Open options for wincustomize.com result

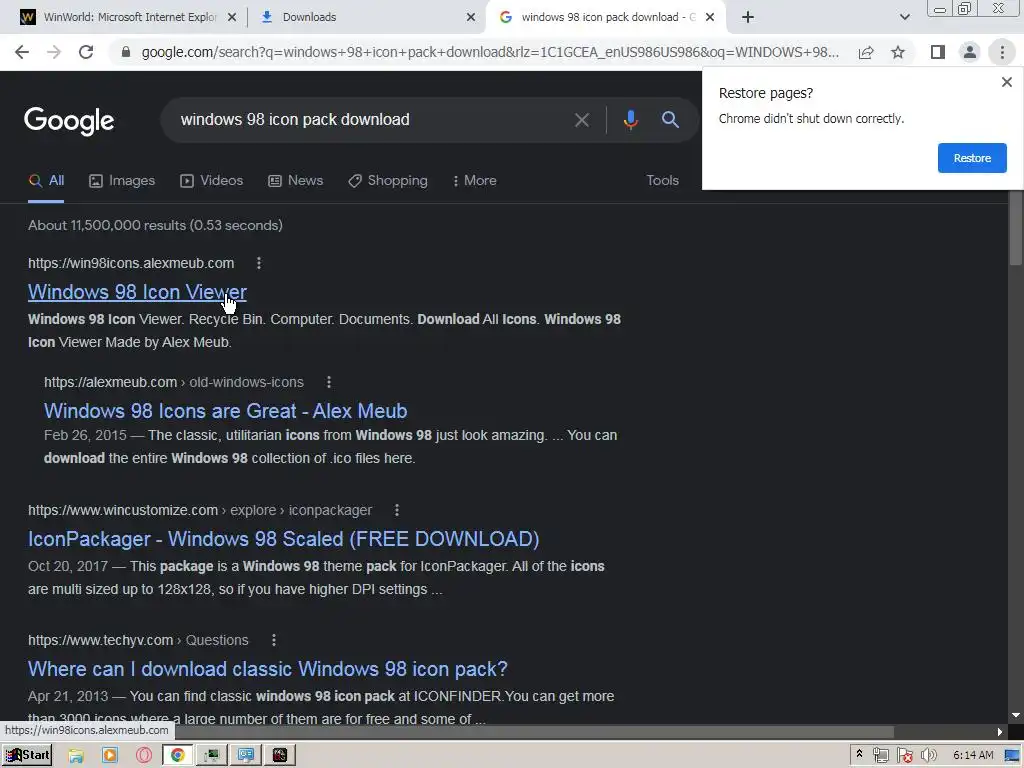(396, 510)
